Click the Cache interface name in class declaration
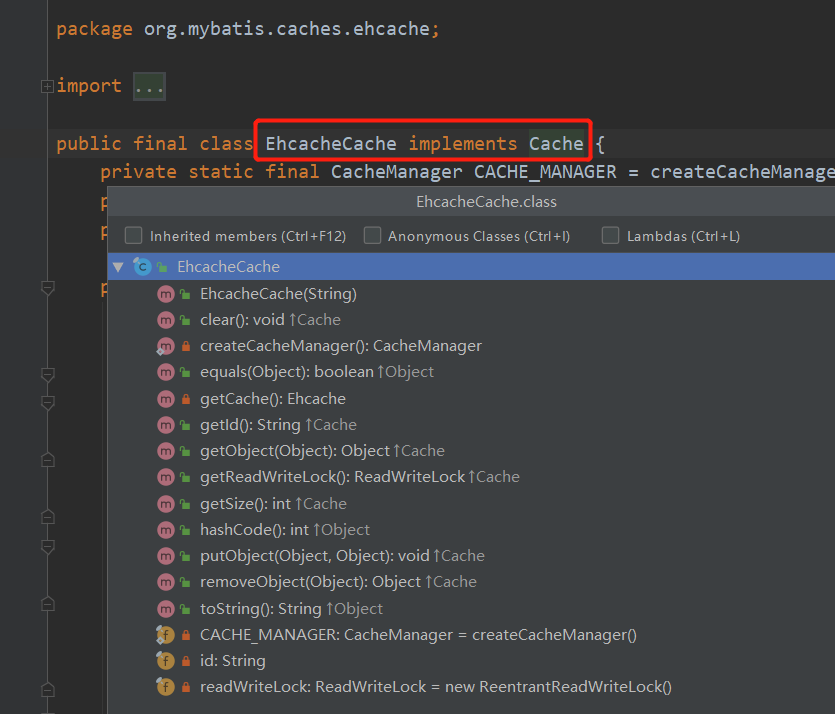 [556, 144]
